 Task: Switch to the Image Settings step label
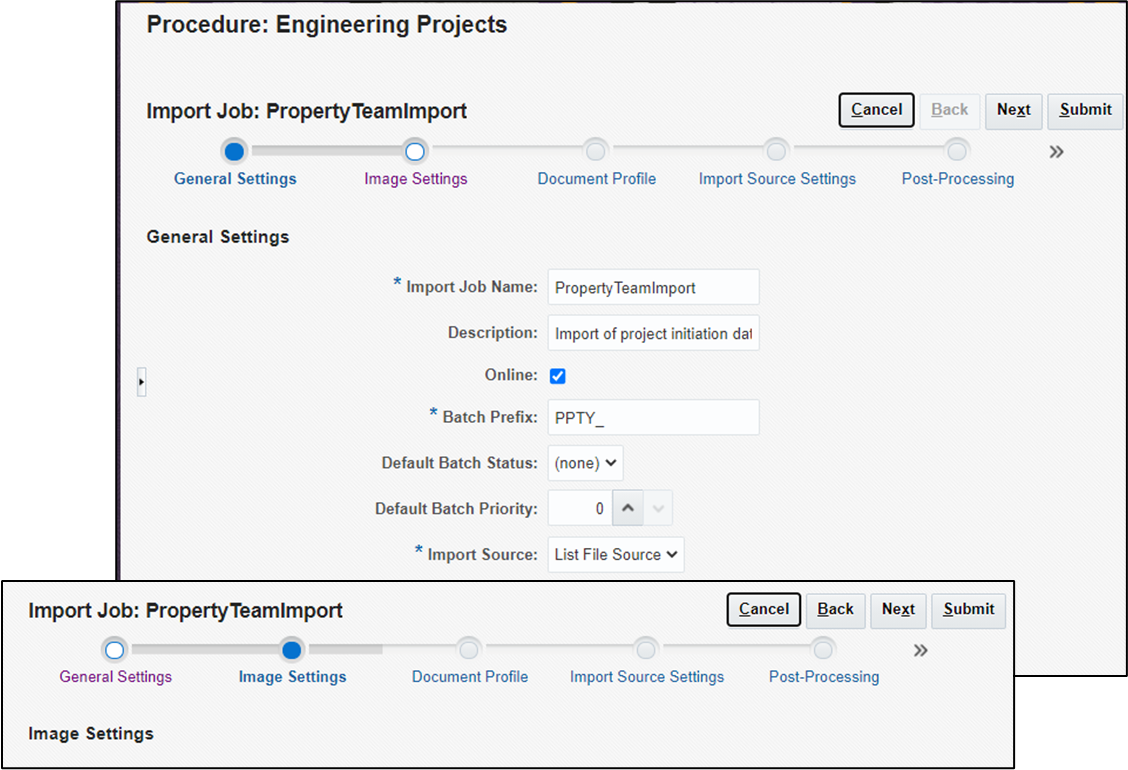[x=415, y=178]
